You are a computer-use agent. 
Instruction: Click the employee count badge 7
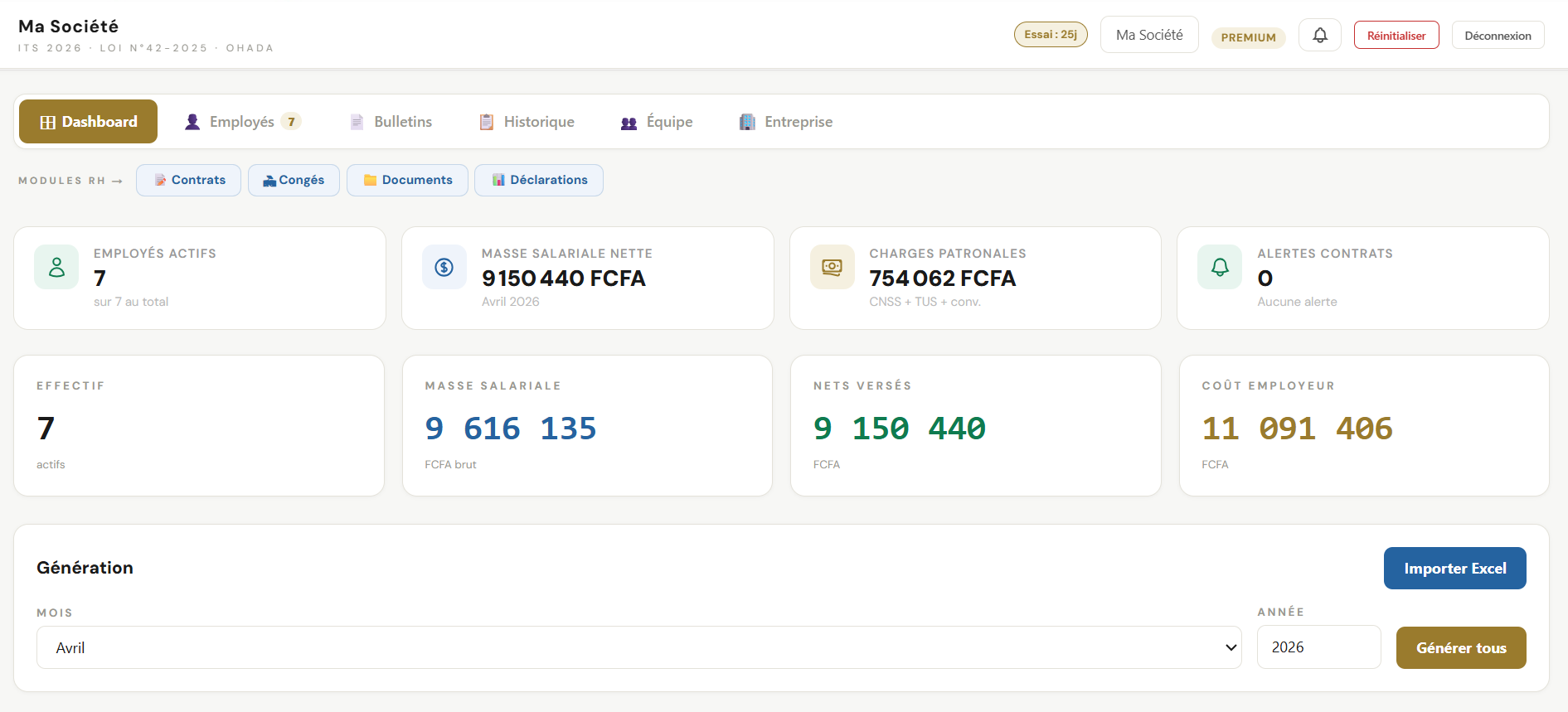pyautogui.click(x=291, y=122)
